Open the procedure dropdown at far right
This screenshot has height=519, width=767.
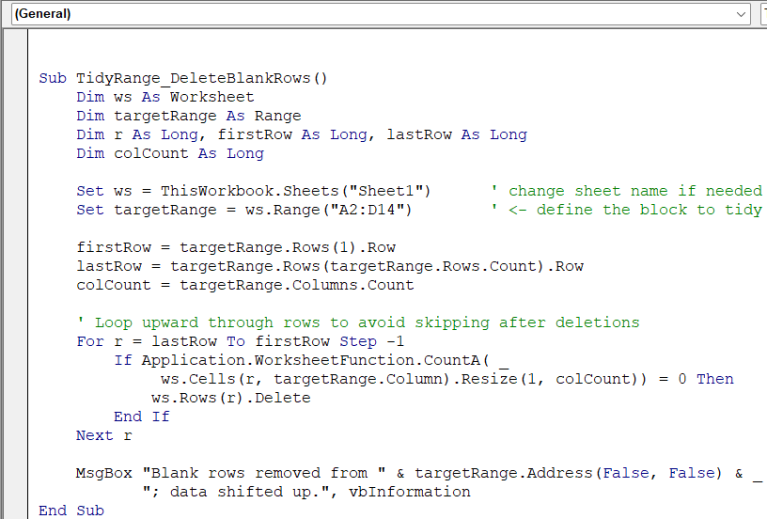[764, 14]
